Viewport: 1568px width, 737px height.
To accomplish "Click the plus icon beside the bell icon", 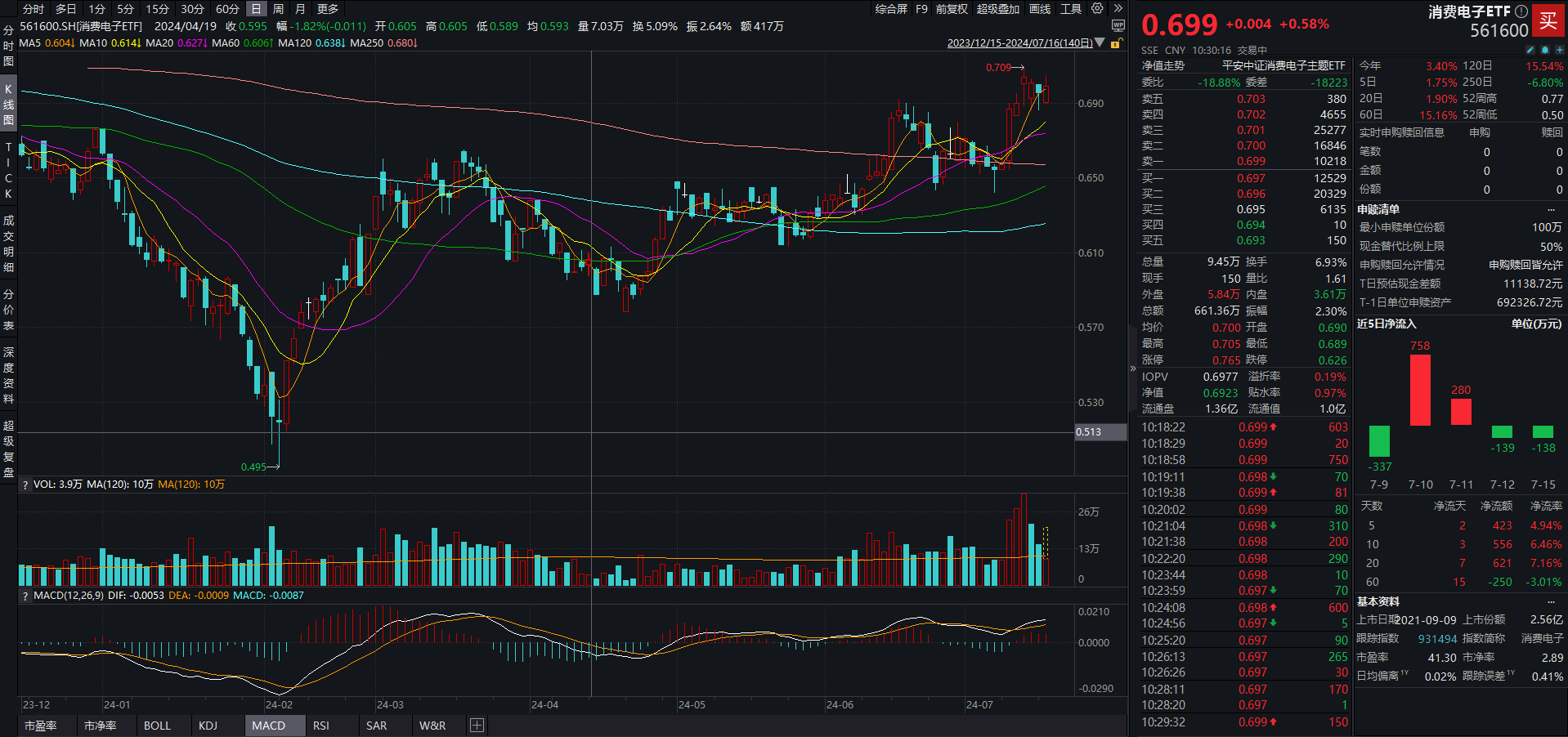I will point(1560,49).
